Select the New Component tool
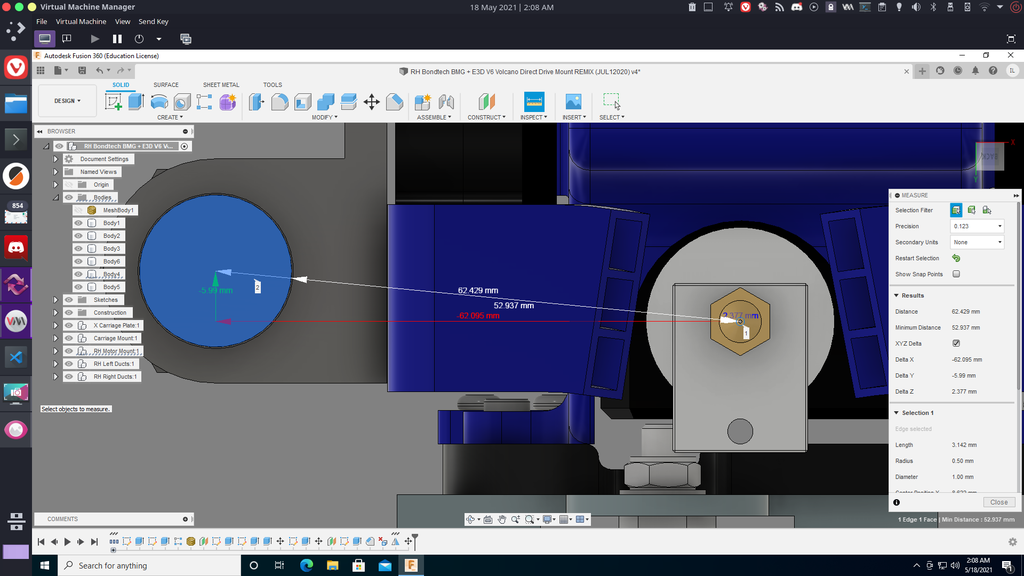 tap(423, 102)
